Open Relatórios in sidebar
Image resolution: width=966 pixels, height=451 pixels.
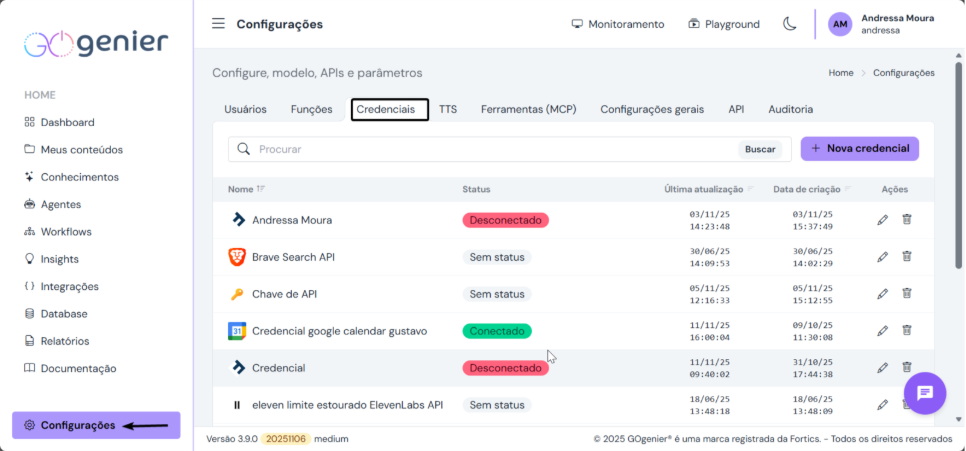[x=57, y=341]
